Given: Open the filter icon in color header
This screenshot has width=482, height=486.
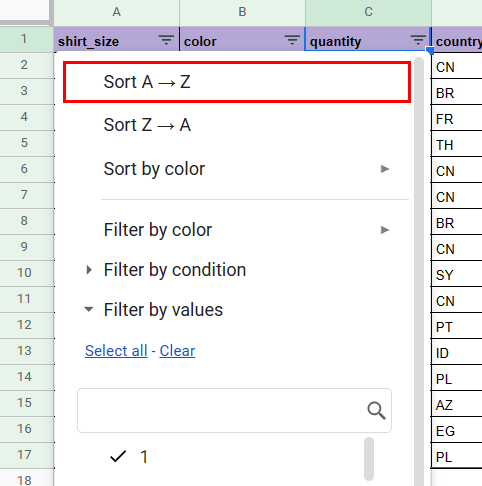Looking at the screenshot, I should click(292, 40).
